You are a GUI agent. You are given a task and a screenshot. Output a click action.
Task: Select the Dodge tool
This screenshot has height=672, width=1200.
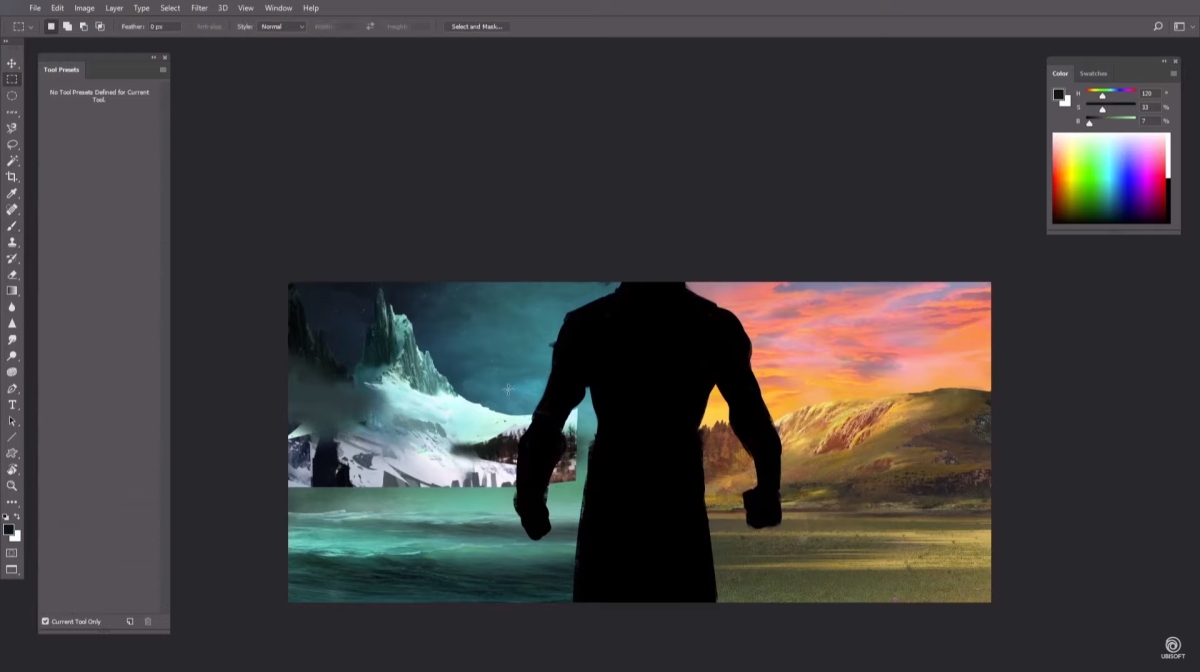12,356
